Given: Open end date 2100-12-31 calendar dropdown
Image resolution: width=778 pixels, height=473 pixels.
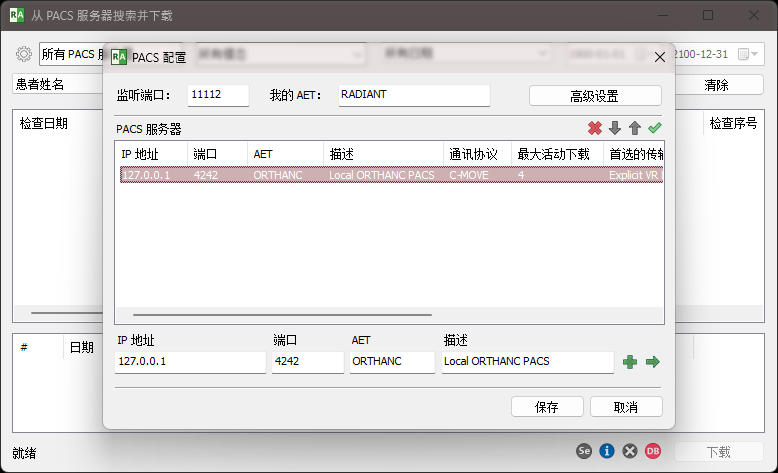Looking at the screenshot, I should coord(748,54).
